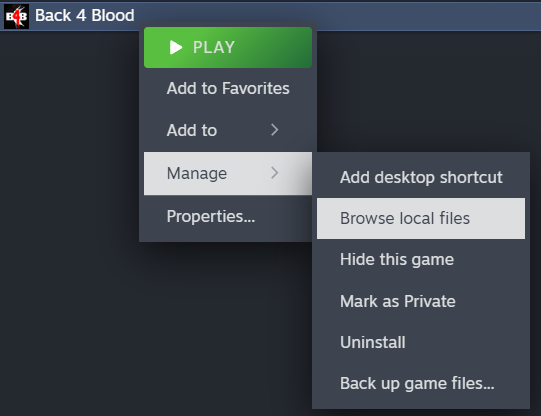Open the Manage menu entry

point(228,173)
